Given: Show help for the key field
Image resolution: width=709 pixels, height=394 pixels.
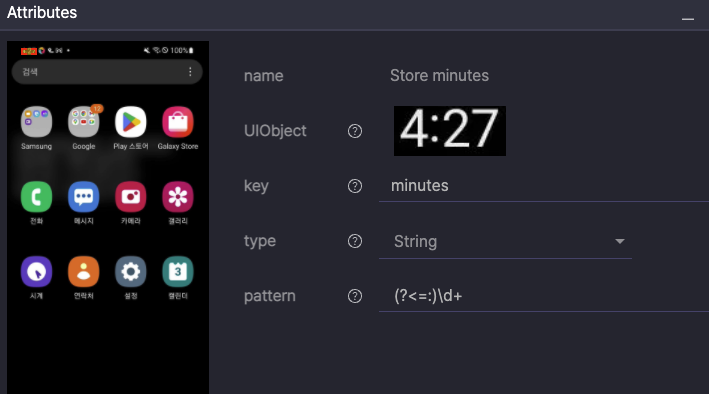Looking at the screenshot, I should click(355, 186).
